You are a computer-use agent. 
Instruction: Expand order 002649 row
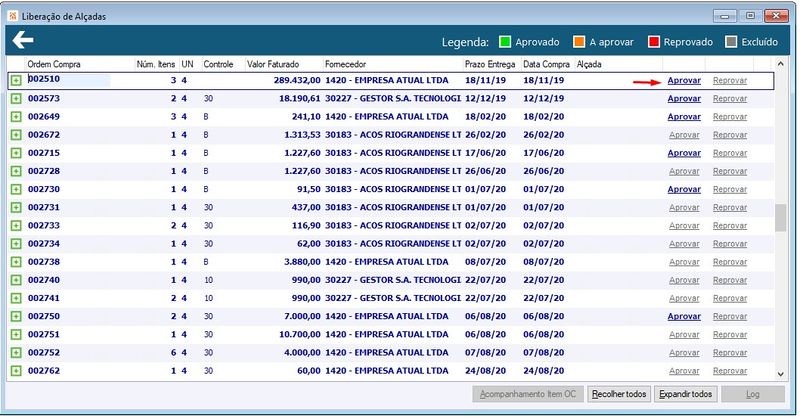(x=16, y=117)
